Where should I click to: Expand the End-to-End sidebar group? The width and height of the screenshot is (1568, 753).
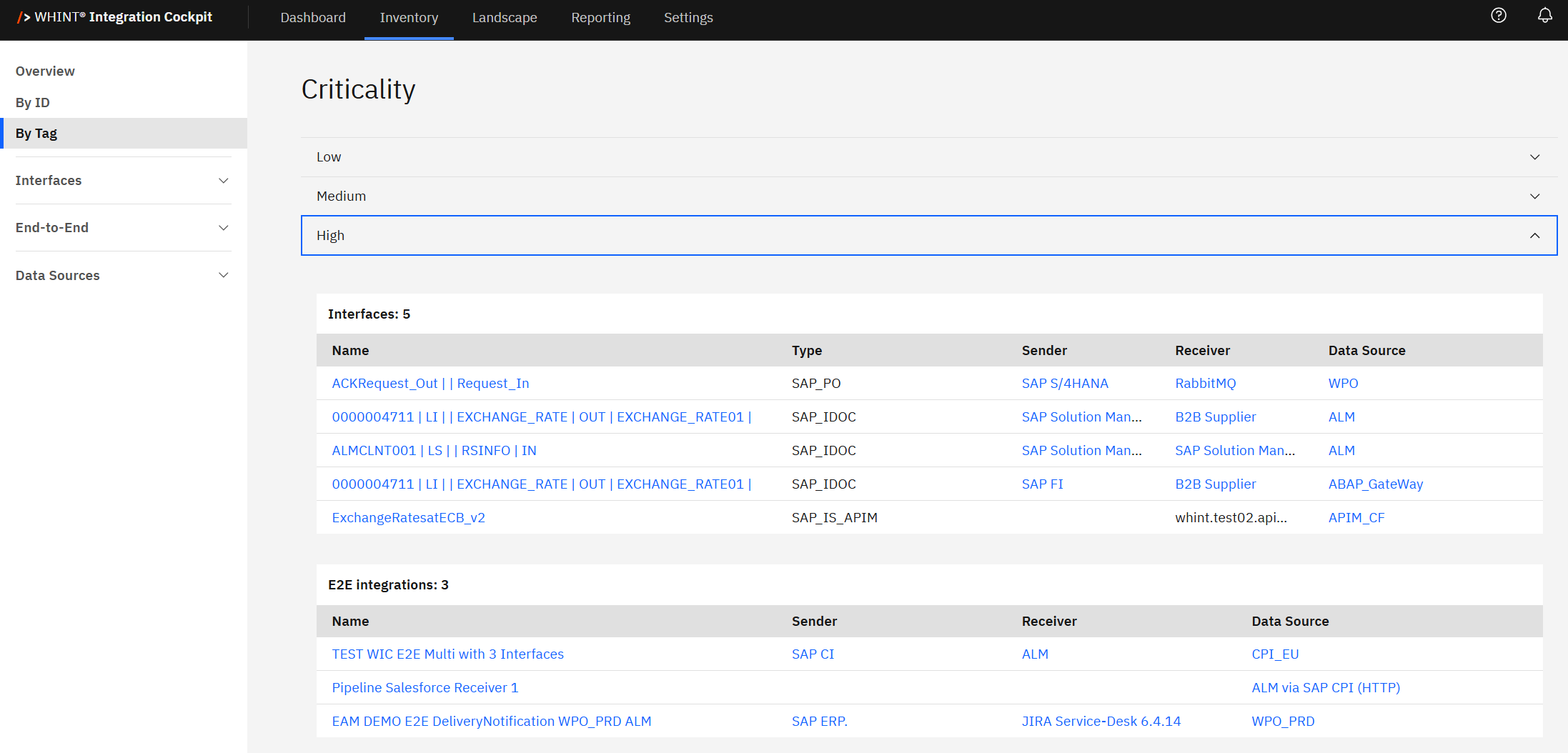(122, 228)
